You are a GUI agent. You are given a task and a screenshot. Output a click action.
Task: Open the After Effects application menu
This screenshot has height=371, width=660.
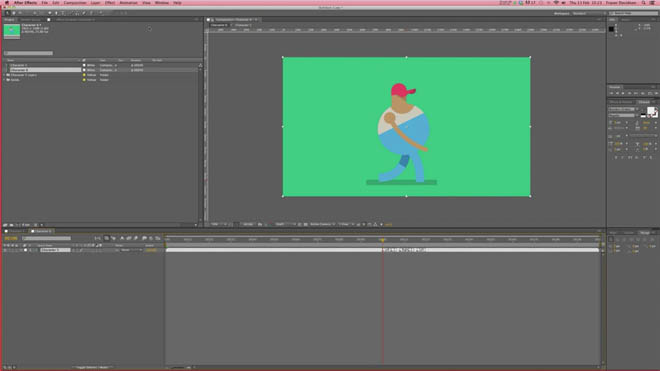(x=25, y=3)
